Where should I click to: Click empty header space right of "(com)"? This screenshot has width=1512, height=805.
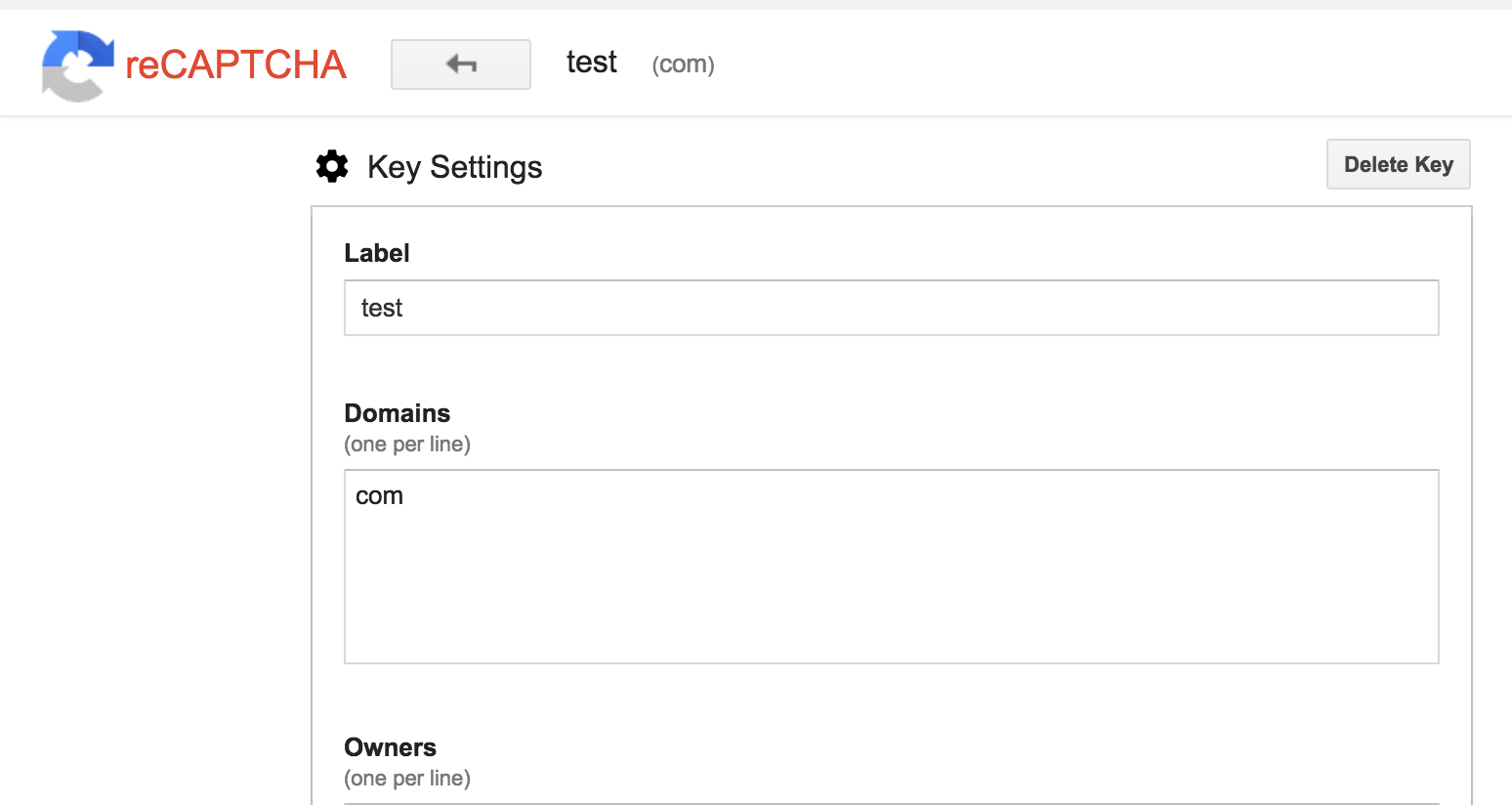[1074, 64]
